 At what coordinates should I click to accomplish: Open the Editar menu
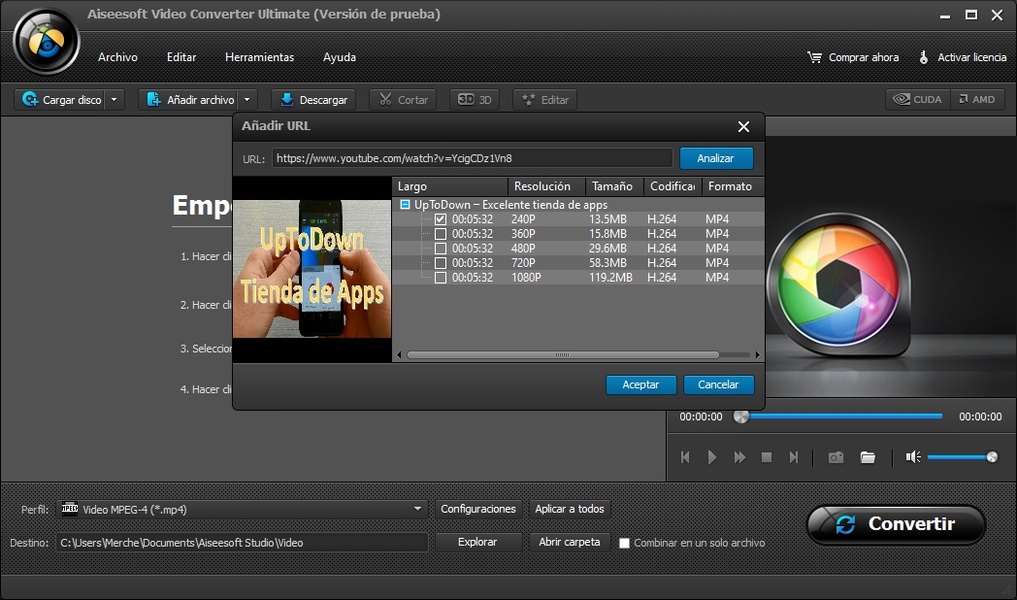[x=181, y=57]
